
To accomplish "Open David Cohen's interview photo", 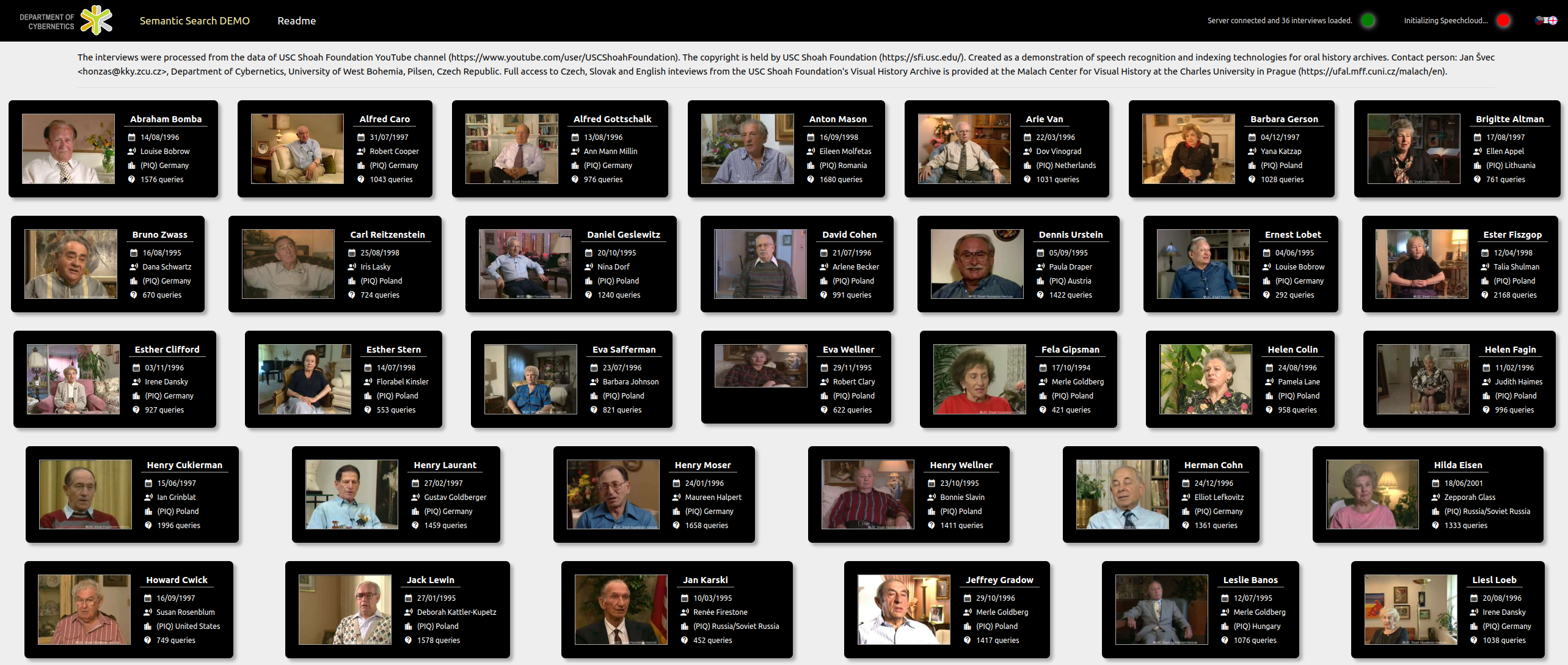I will pos(760,264).
